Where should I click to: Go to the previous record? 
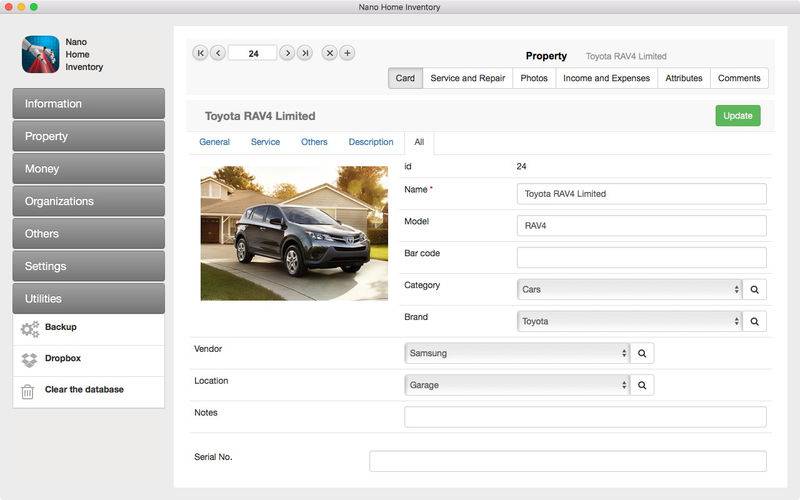click(218, 53)
